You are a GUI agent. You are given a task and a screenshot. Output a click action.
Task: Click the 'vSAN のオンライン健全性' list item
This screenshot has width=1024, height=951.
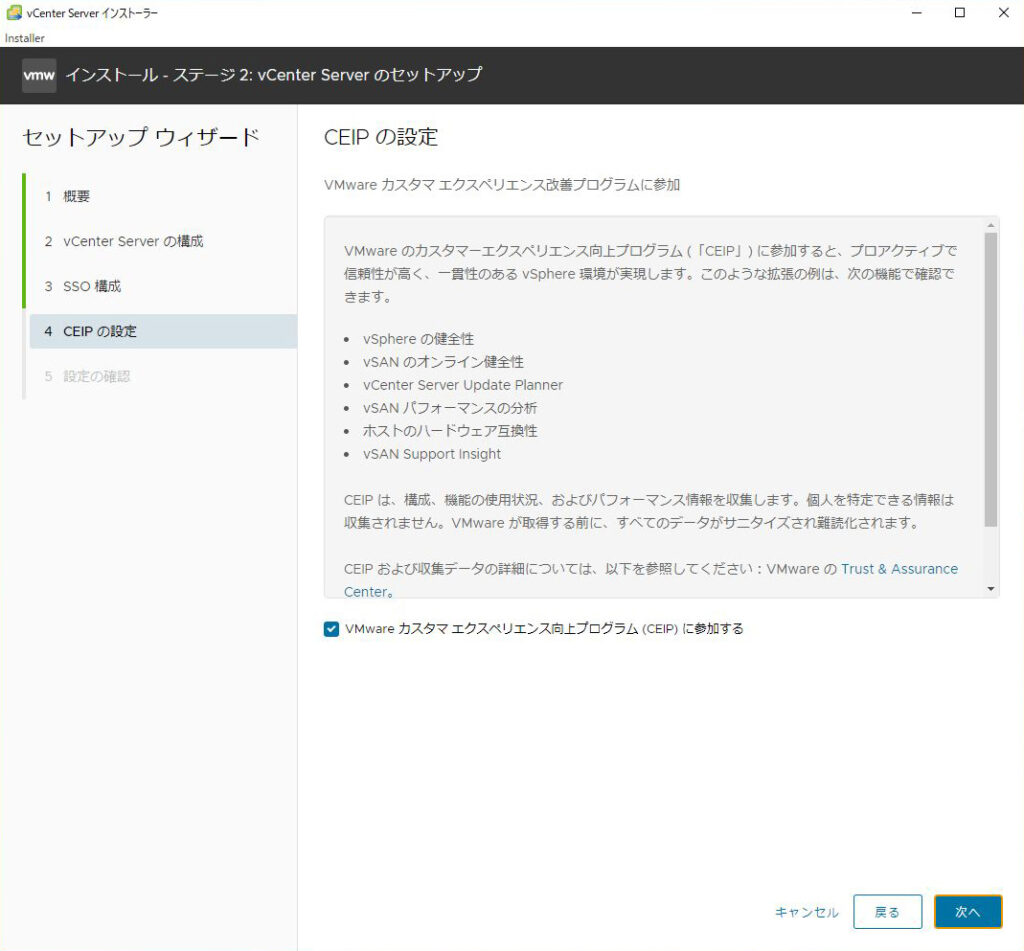(443, 362)
